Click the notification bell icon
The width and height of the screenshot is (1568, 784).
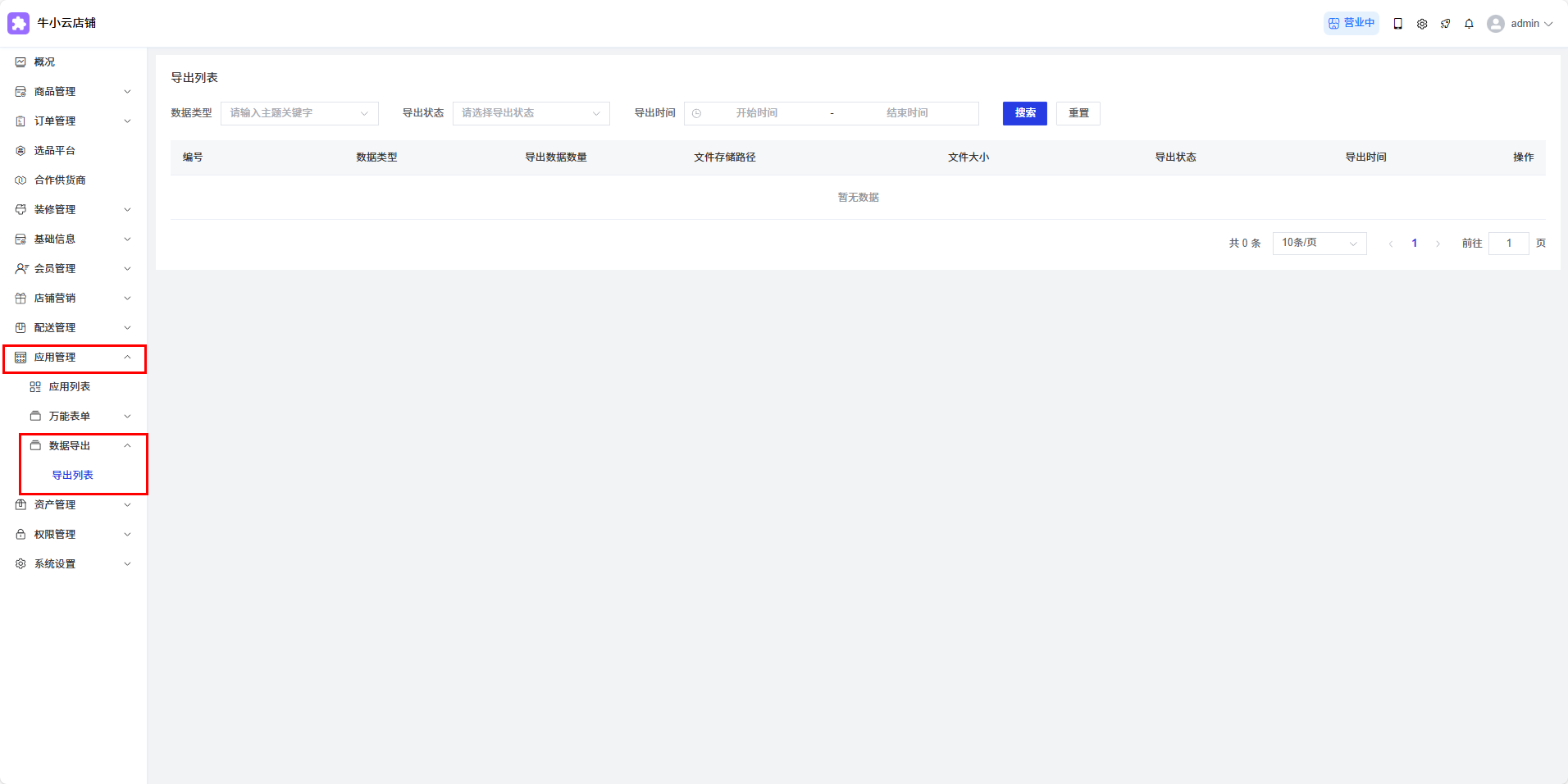(1469, 24)
